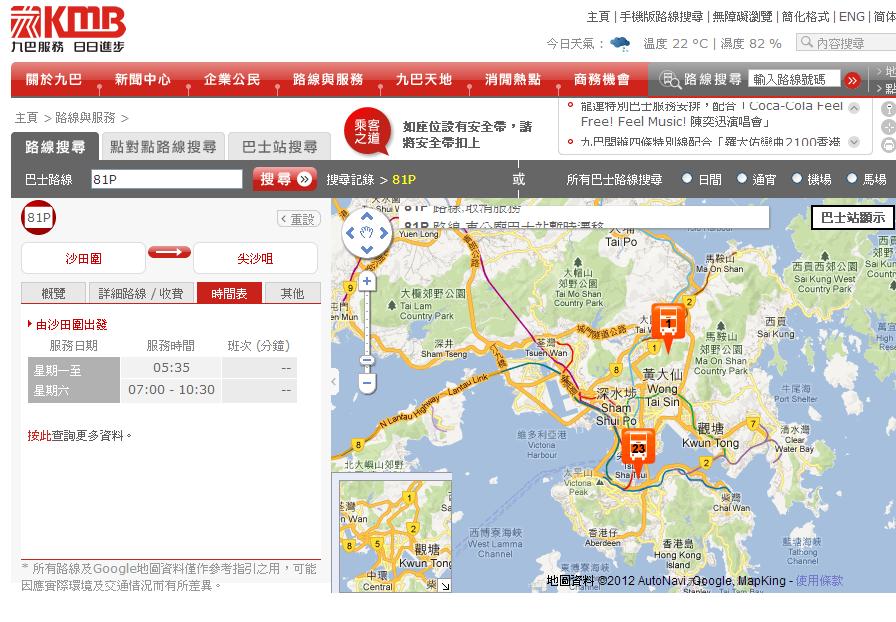The height and width of the screenshot is (622, 896).
Task: Click the red 搜尋 button
Action: click(285, 179)
